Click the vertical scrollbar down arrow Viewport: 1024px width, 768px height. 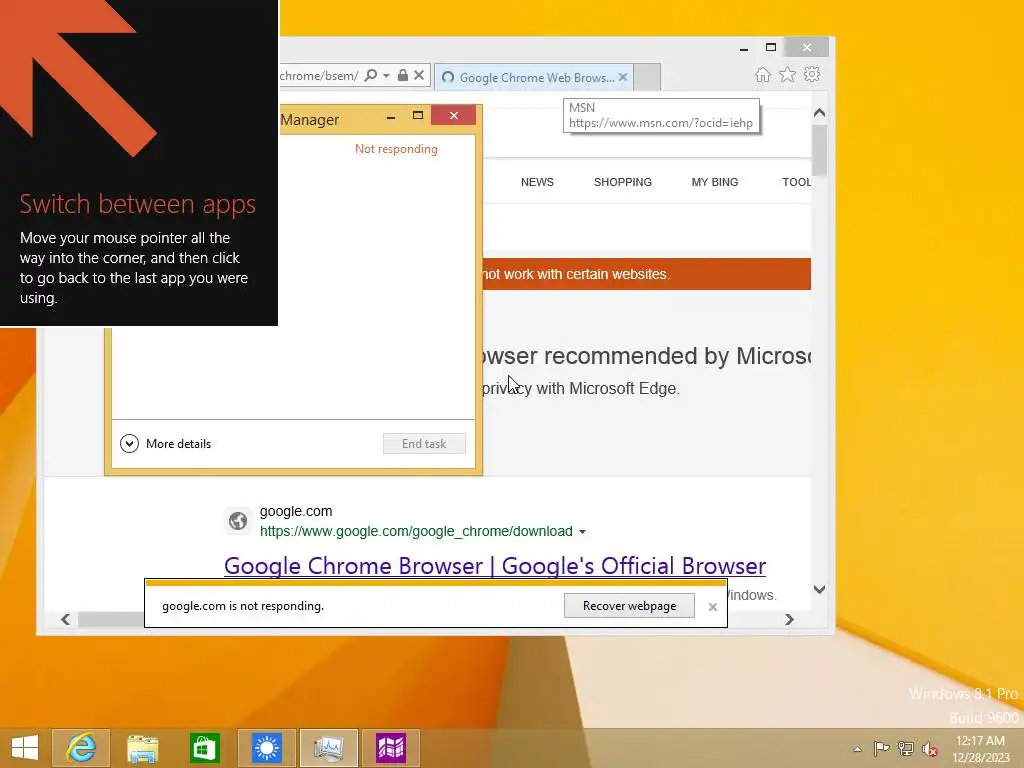coord(820,589)
